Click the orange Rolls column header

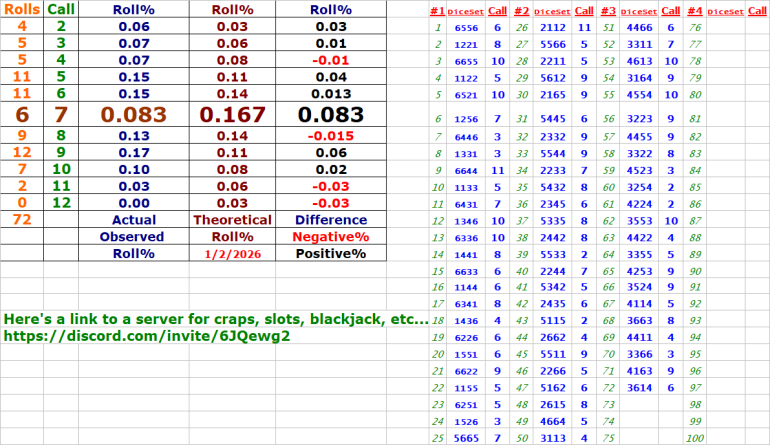[21, 9]
